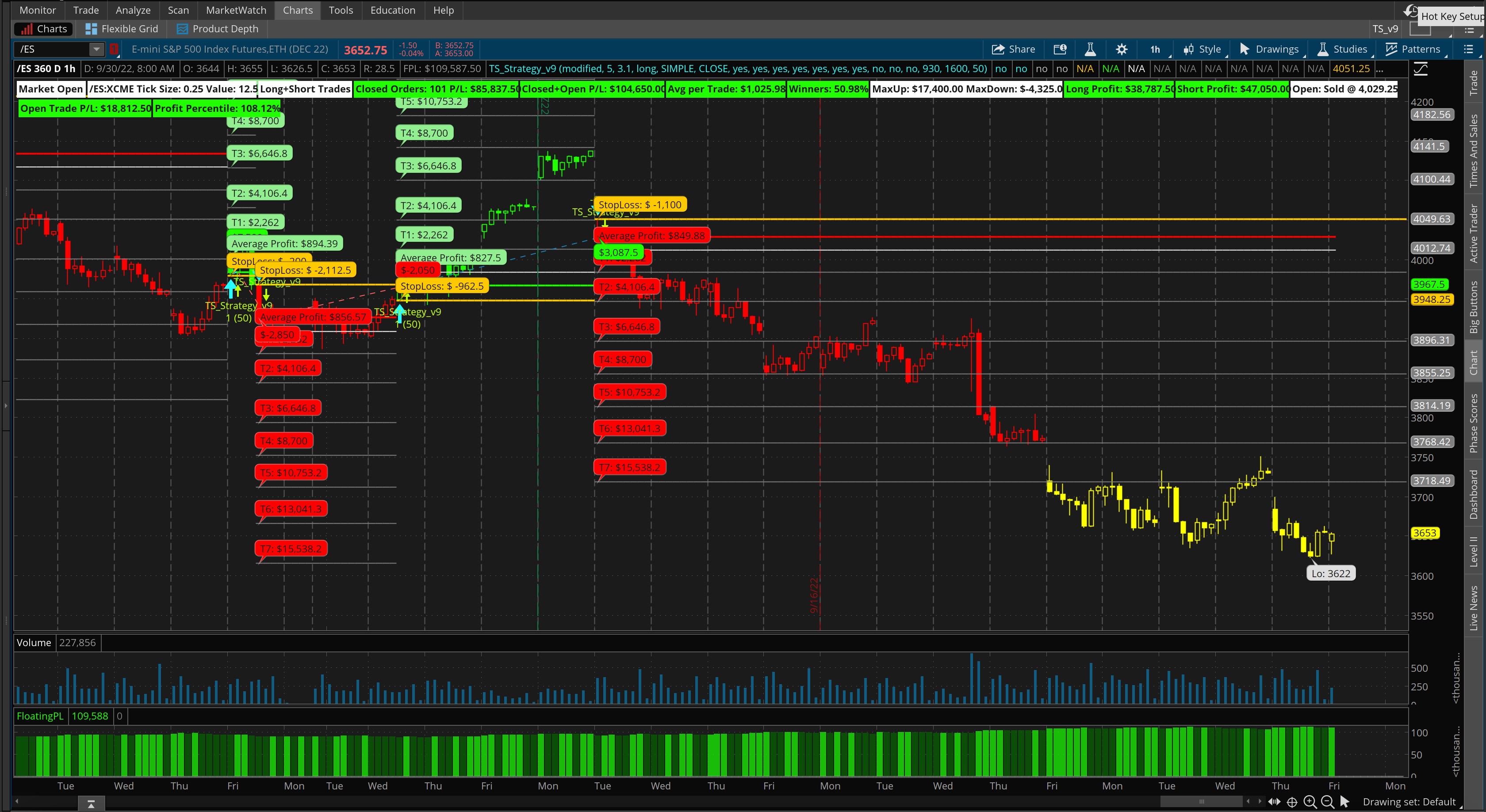
Task: Open the Dashboard side tab
Action: pyautogui.click(x=1473, y=494)
